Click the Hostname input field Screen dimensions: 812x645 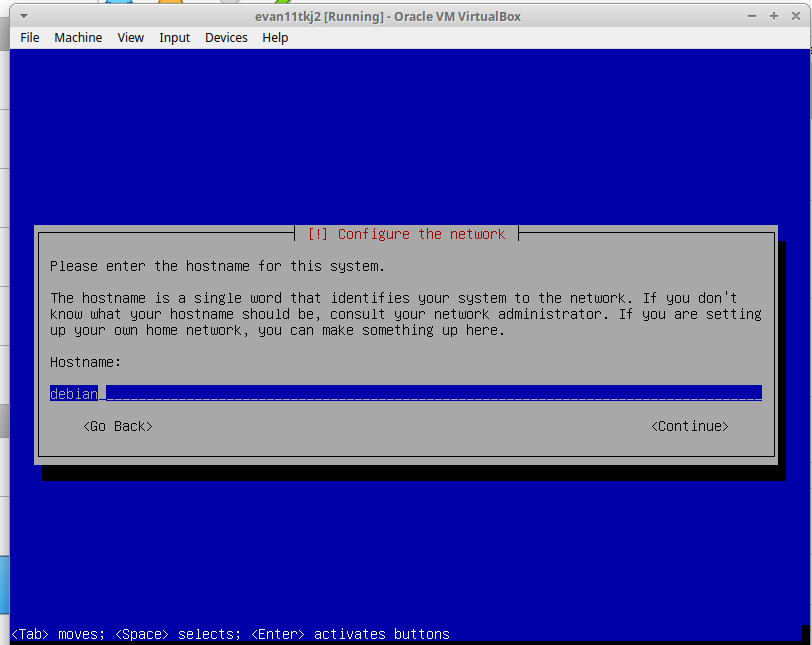click(x=405, y=393)
